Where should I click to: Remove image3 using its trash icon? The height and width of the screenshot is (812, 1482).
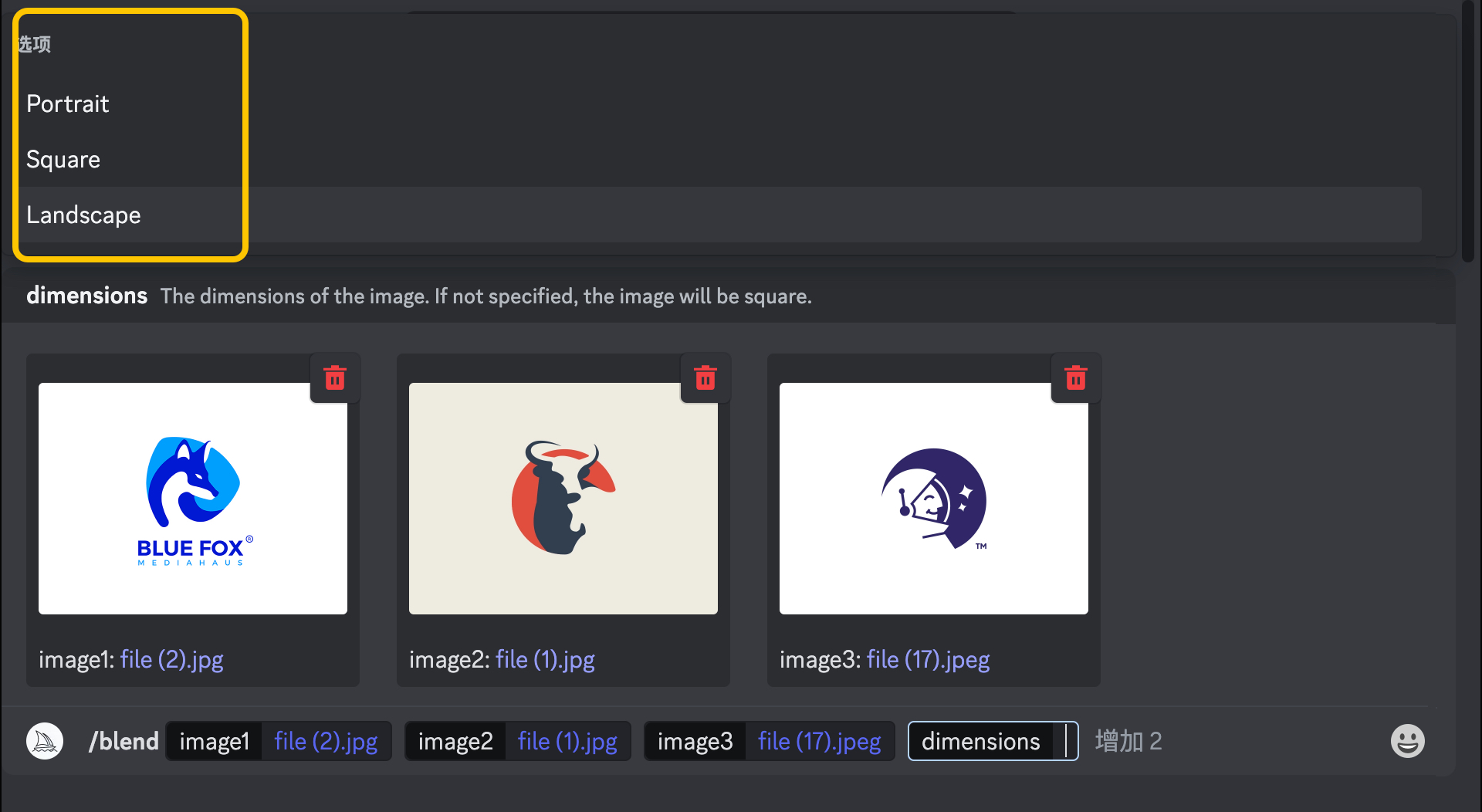click(x=1076, y=378)
